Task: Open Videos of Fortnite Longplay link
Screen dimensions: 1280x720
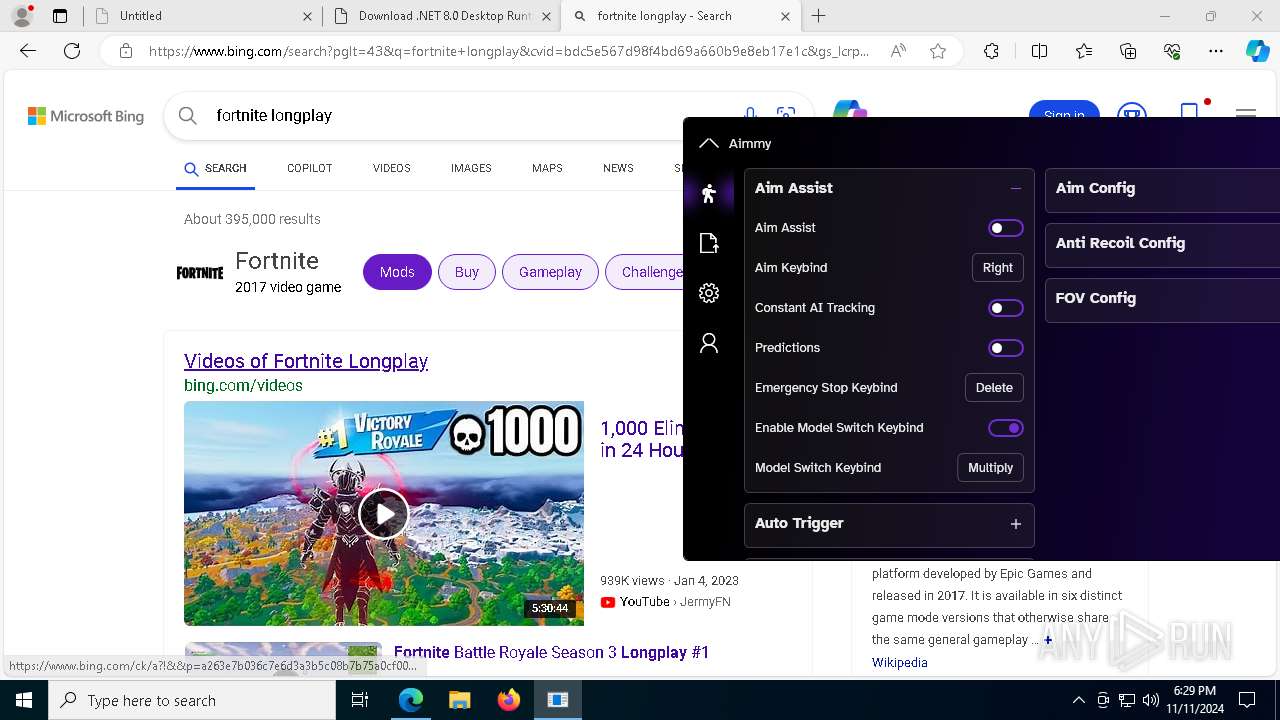Action: (306, 361)
